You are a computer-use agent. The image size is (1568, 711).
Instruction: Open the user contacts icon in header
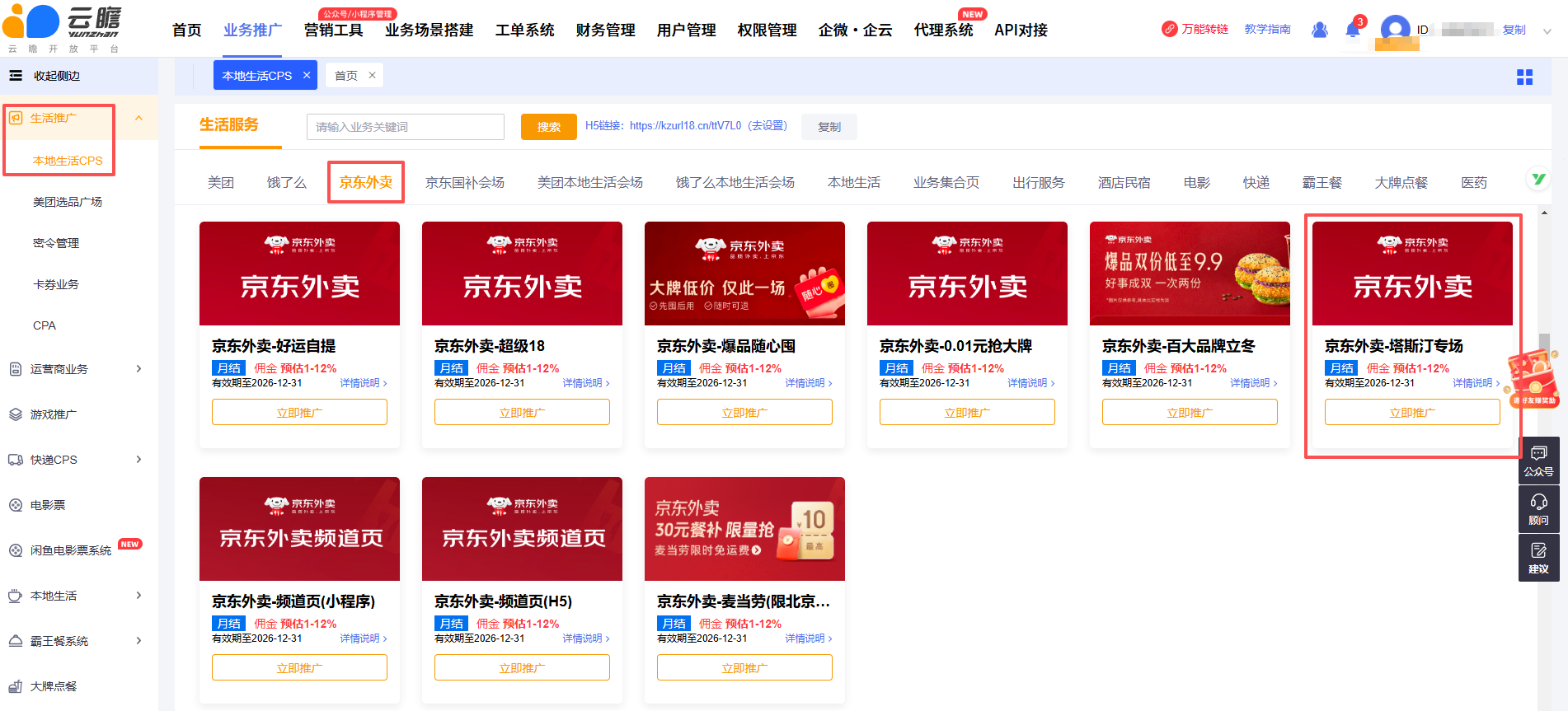[1319, 30]
